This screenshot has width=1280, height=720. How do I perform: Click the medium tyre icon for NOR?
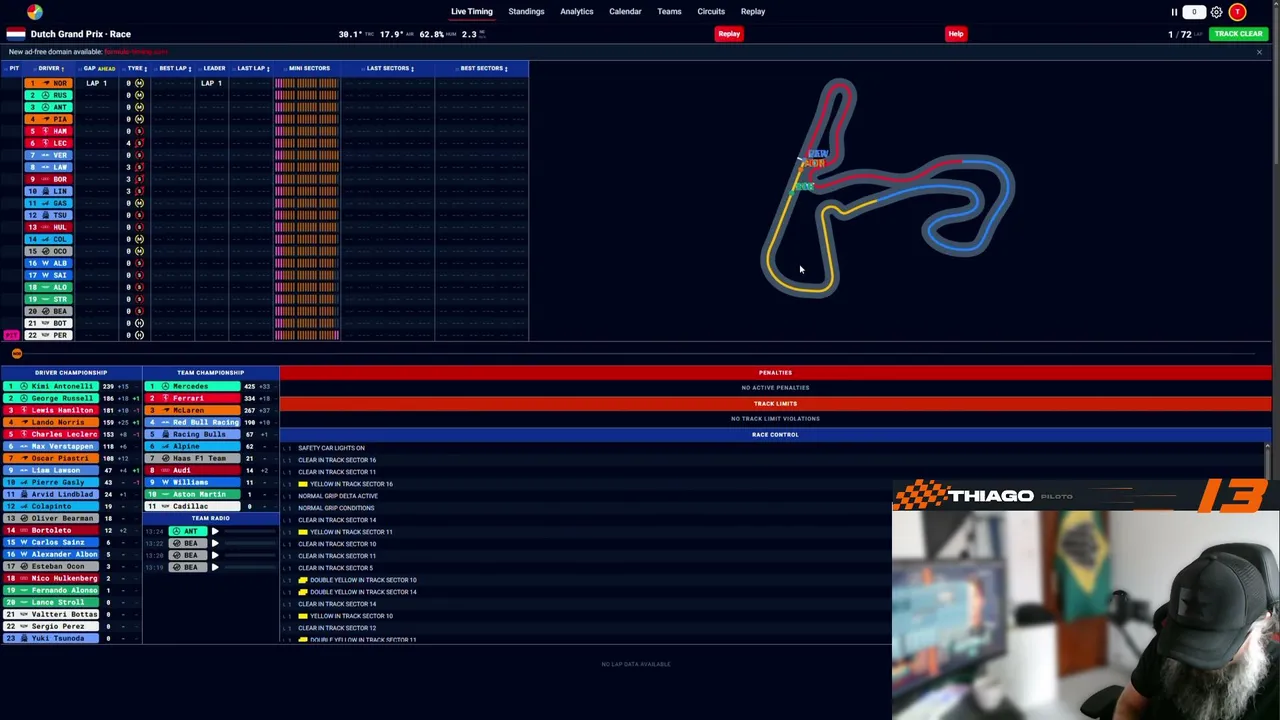coord(139,83)
